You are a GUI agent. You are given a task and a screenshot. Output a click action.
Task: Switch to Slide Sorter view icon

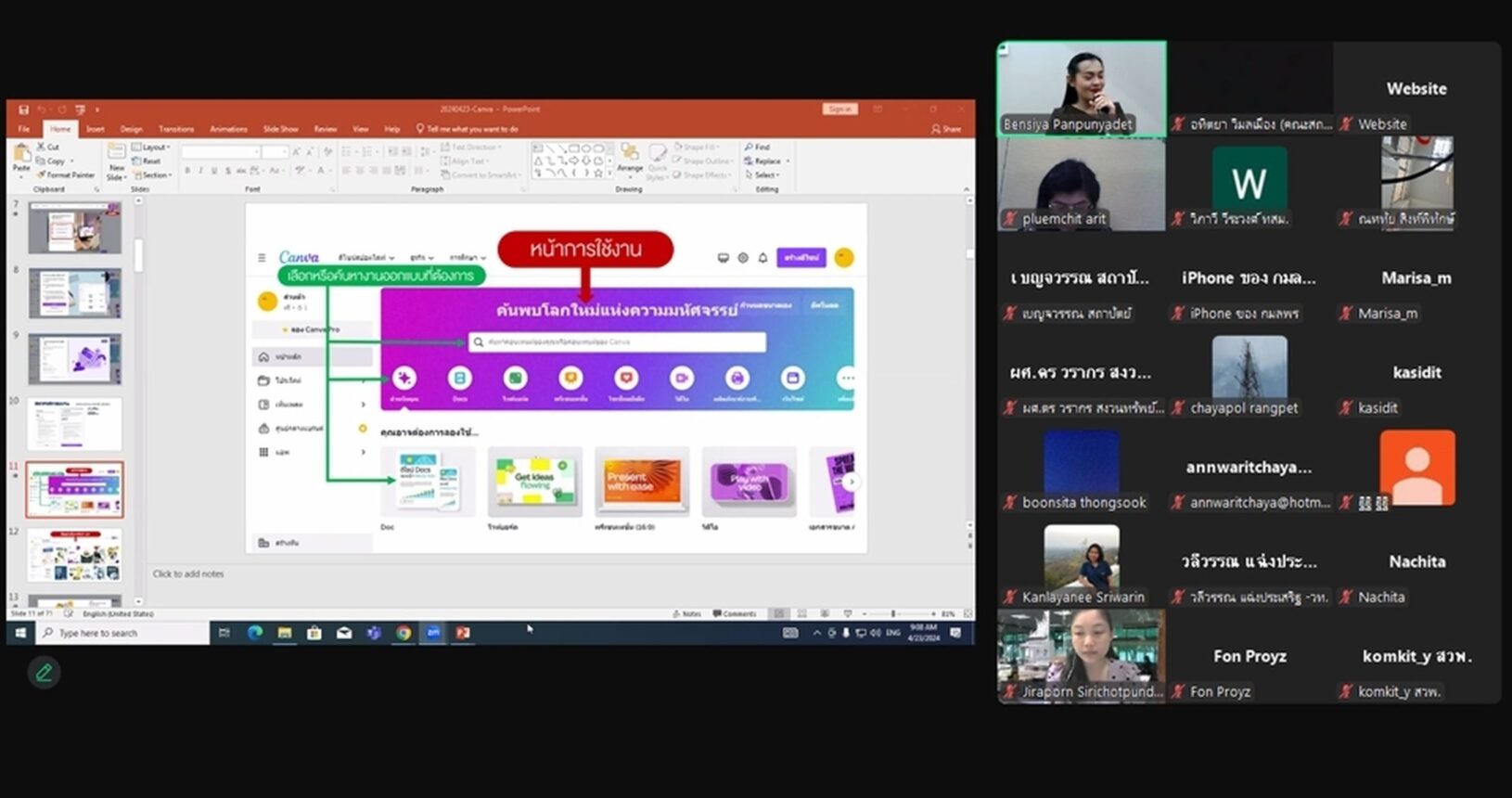tap(801, 613)
